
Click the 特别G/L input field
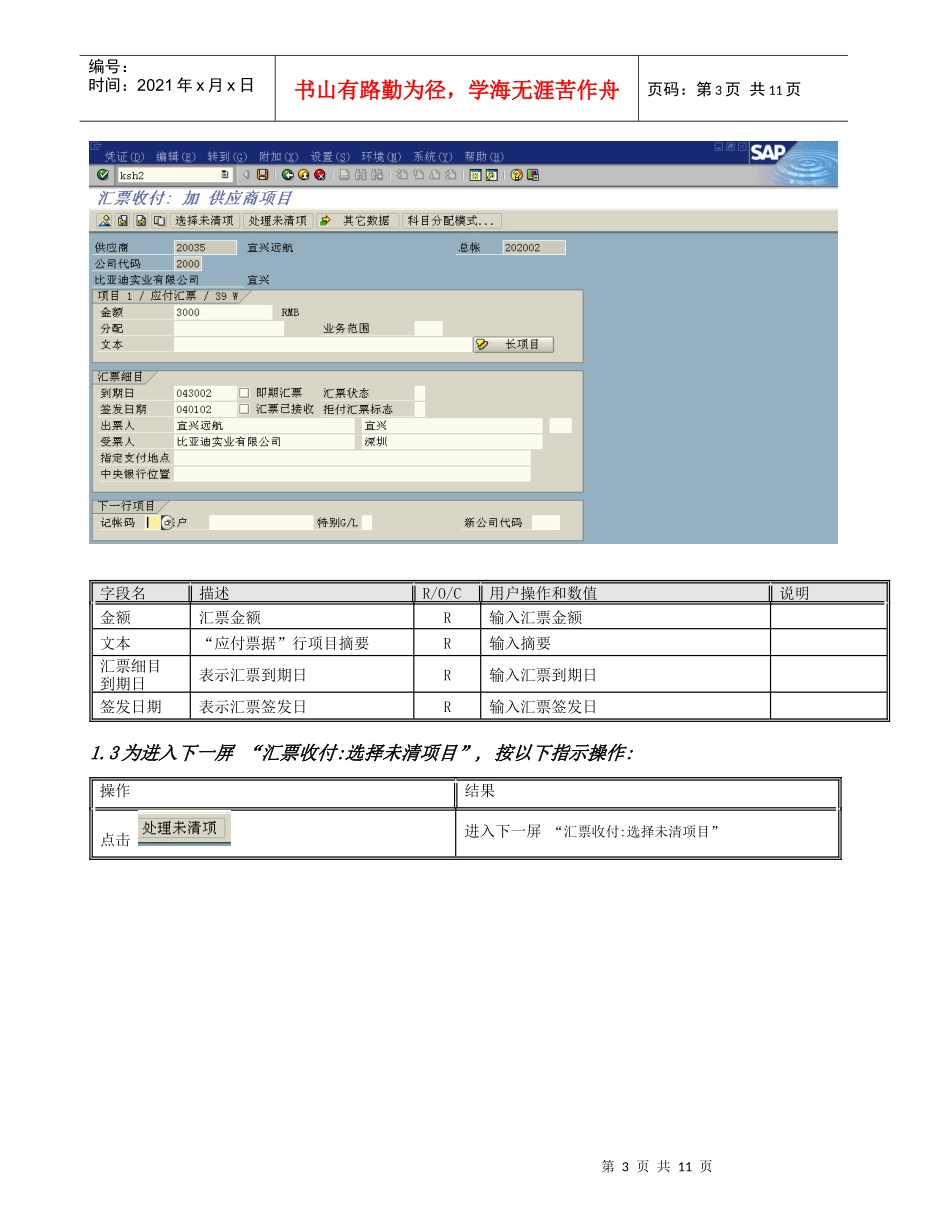tap(367, 522)
